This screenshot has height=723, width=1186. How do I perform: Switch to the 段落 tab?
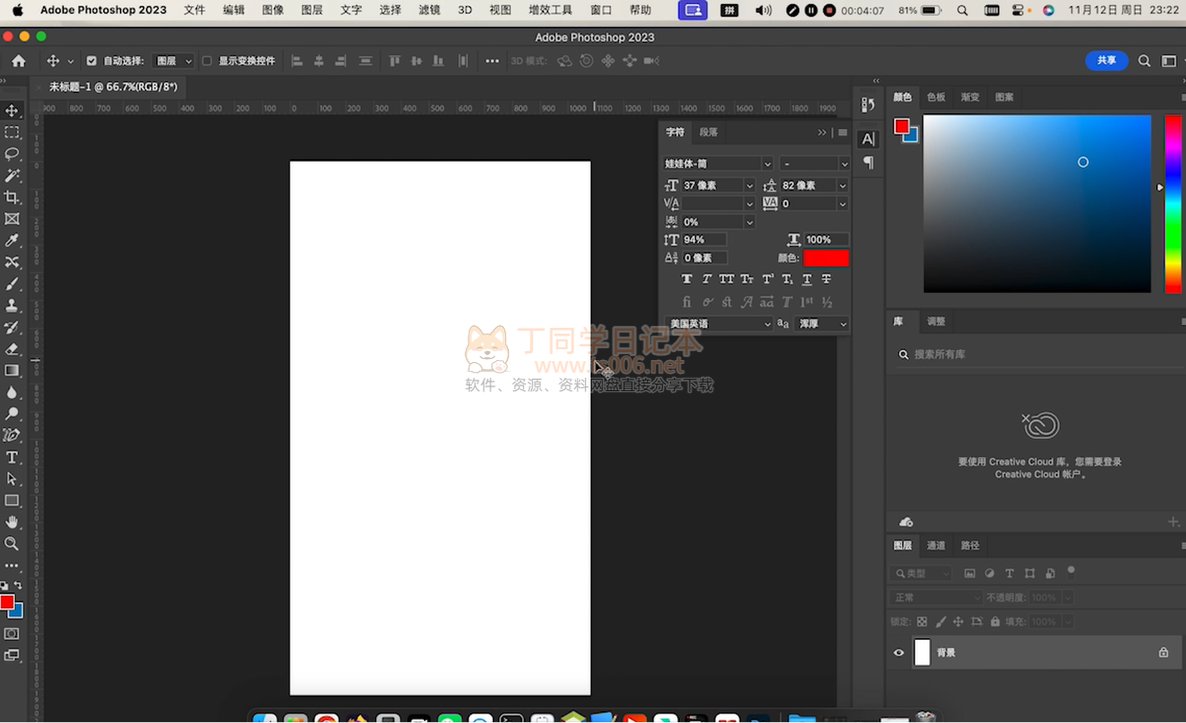708,132
